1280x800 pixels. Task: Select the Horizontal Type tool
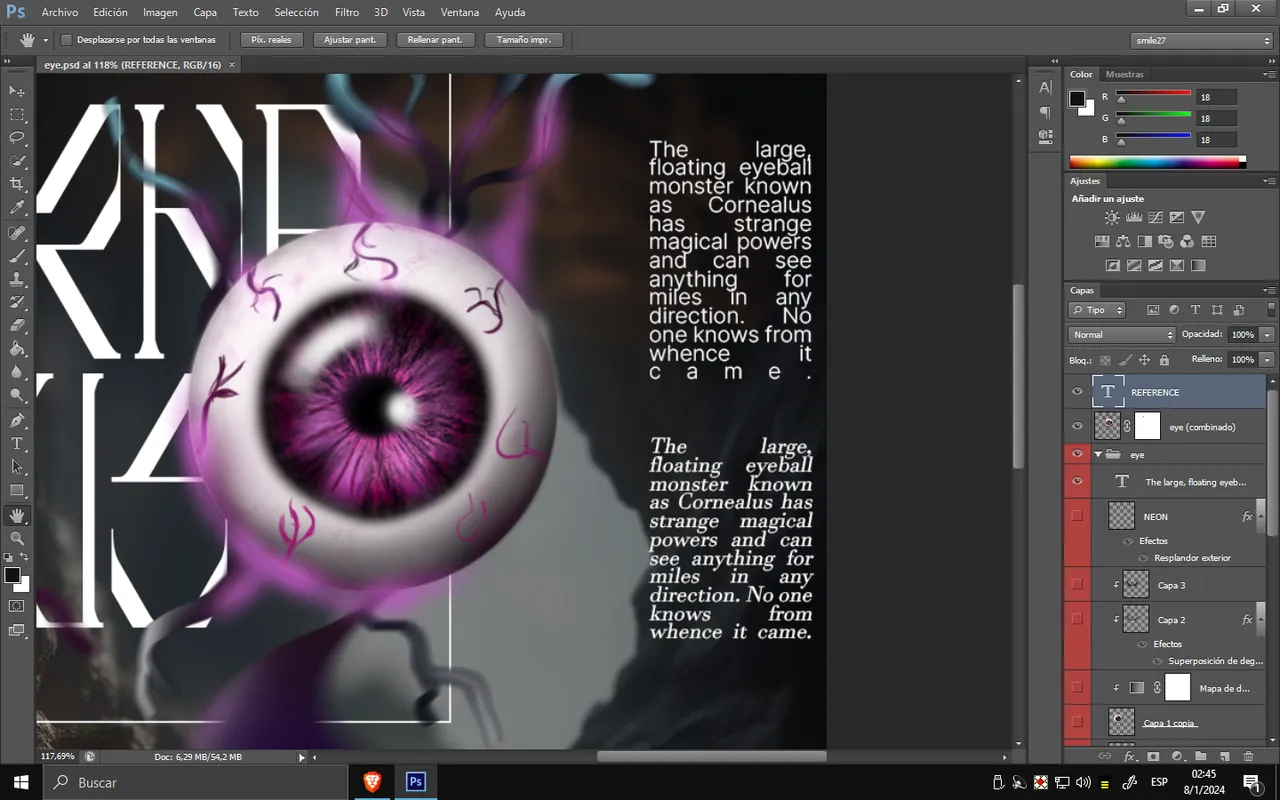(x=17, y=444)
